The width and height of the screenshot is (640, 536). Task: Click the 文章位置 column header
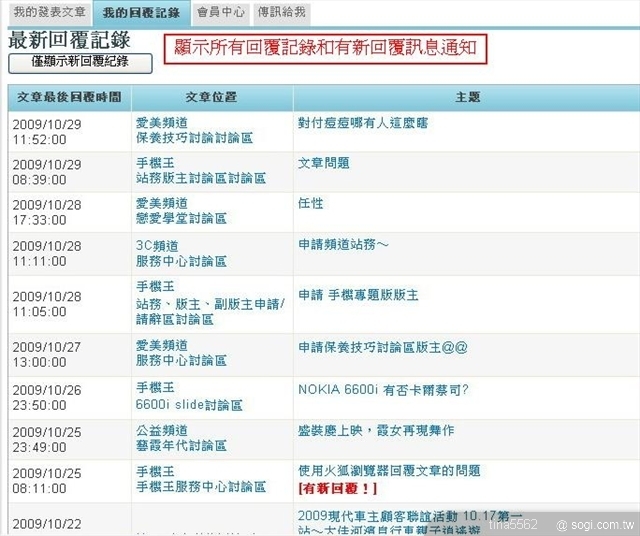pyautogui.click(x=211, y=97)
